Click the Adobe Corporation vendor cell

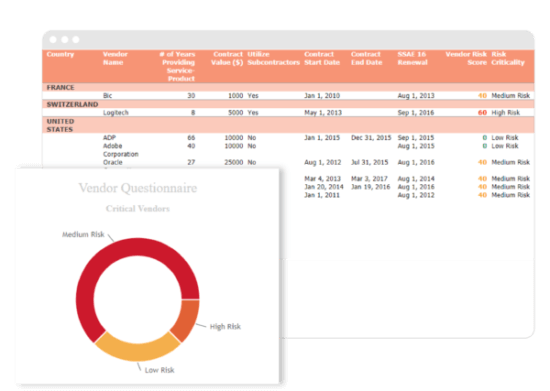[x=121, y=150]
